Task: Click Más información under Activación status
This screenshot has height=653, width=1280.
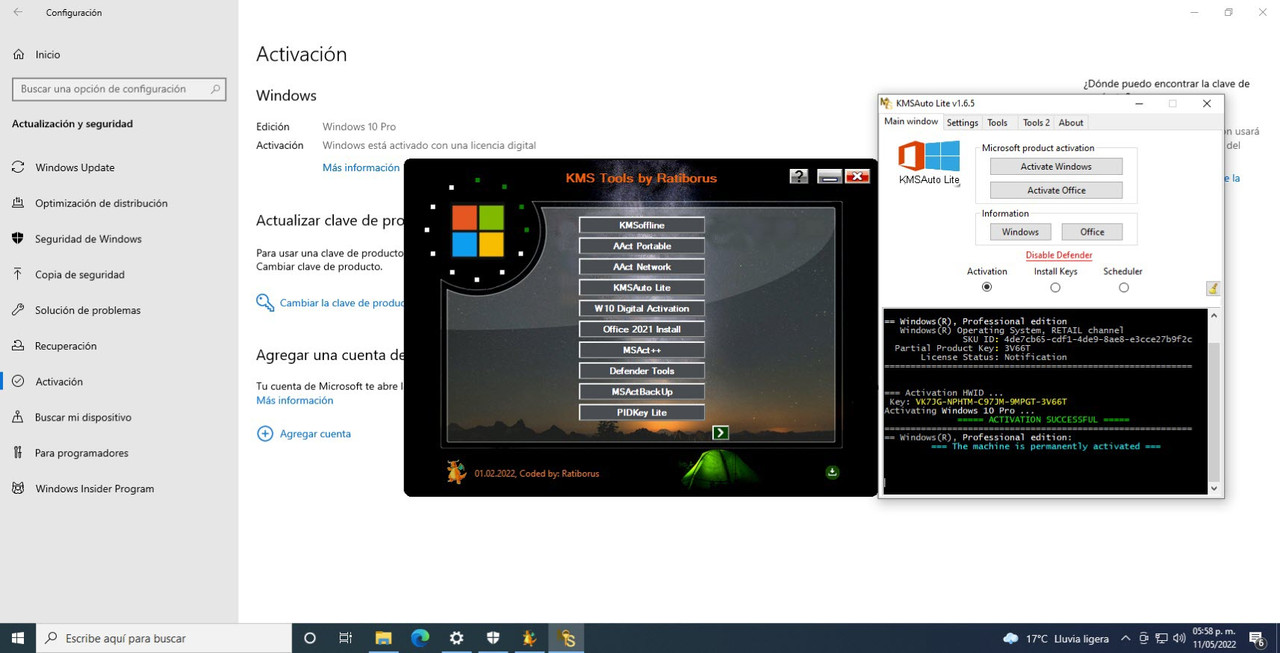Action: pyautogui.click(x=361, y=168)
